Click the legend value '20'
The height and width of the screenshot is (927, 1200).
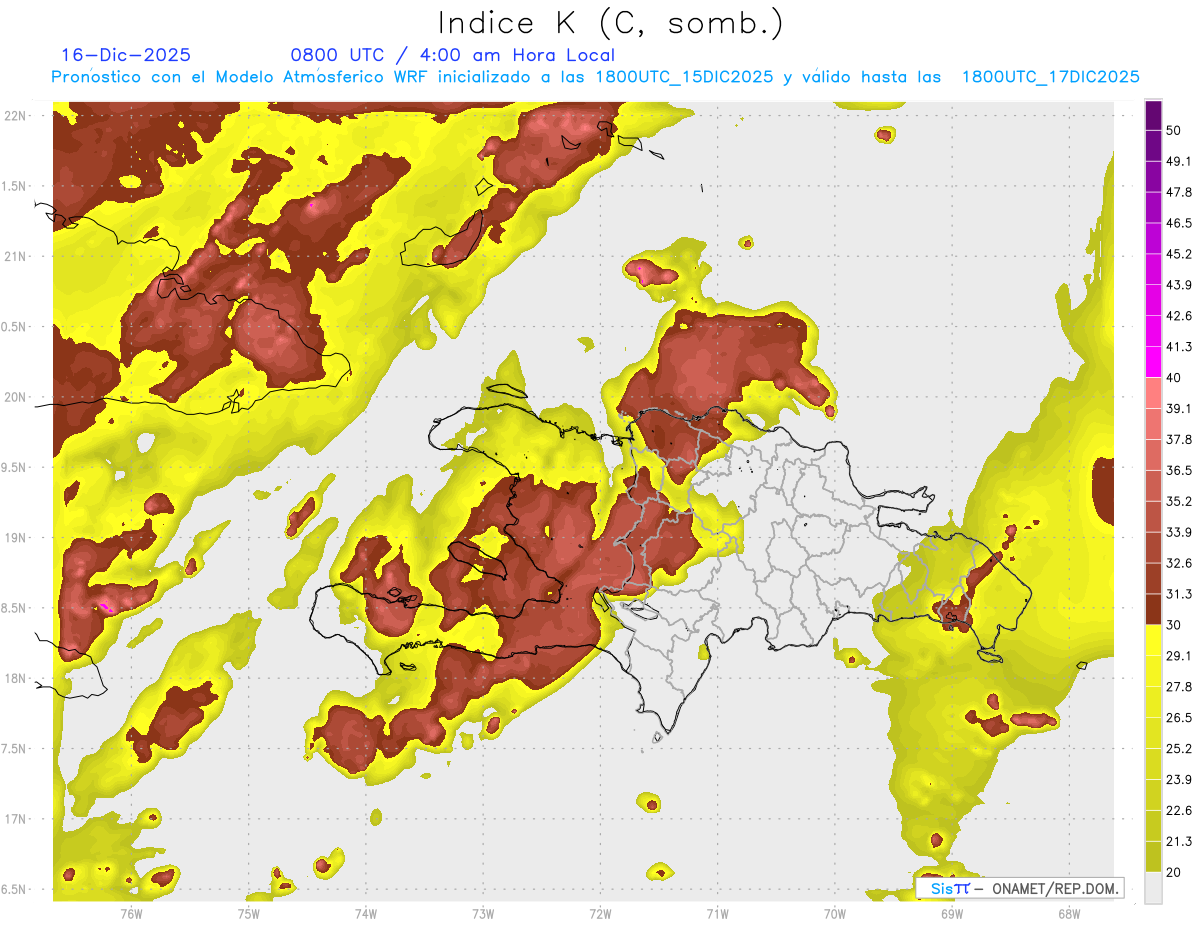[1174, 872]
